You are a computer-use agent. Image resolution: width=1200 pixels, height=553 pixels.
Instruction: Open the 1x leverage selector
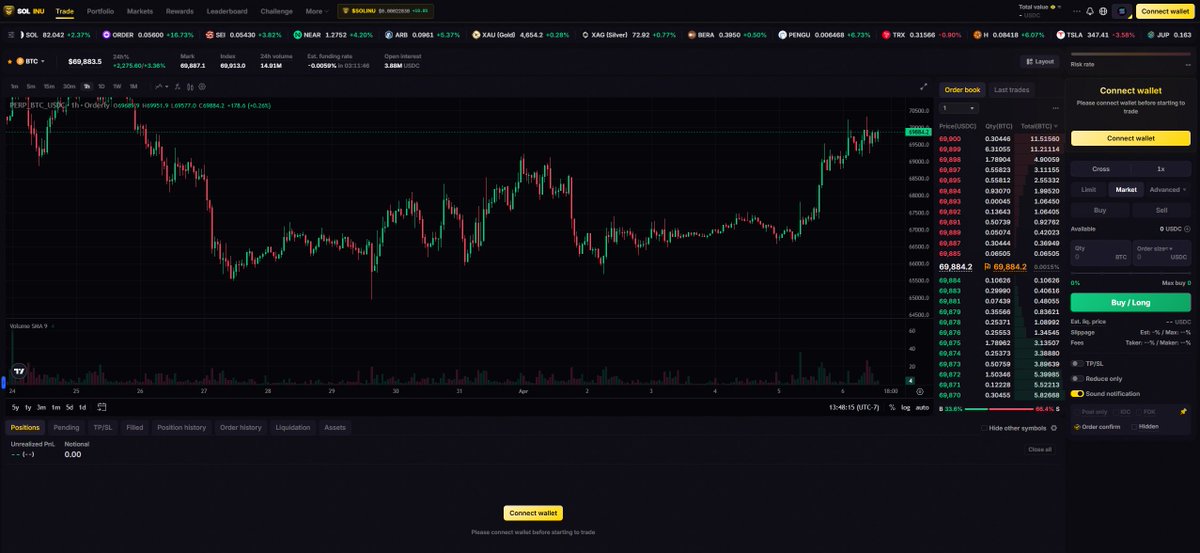1161,168
